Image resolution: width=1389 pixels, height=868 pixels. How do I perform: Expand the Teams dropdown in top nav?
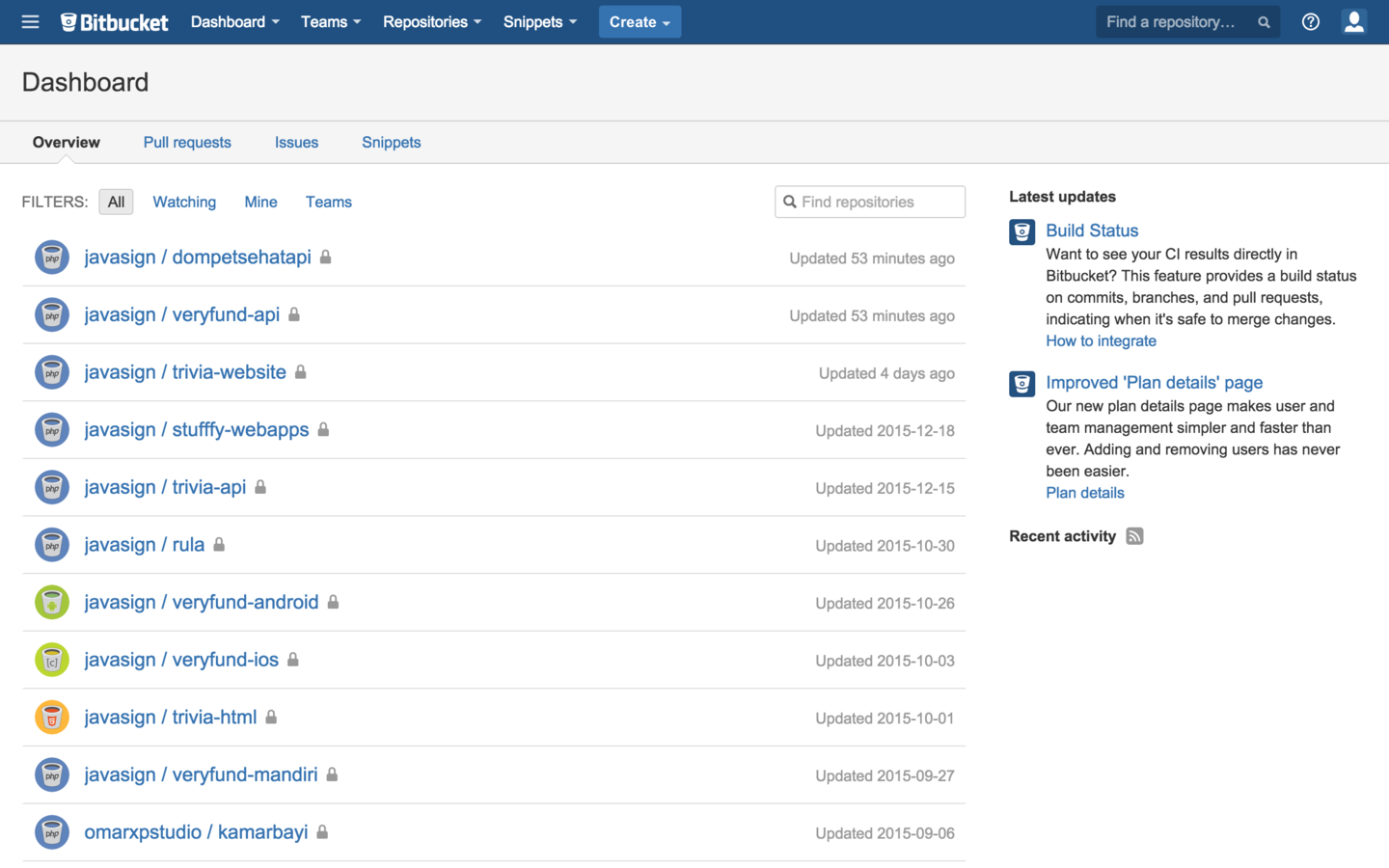(331, 22)
